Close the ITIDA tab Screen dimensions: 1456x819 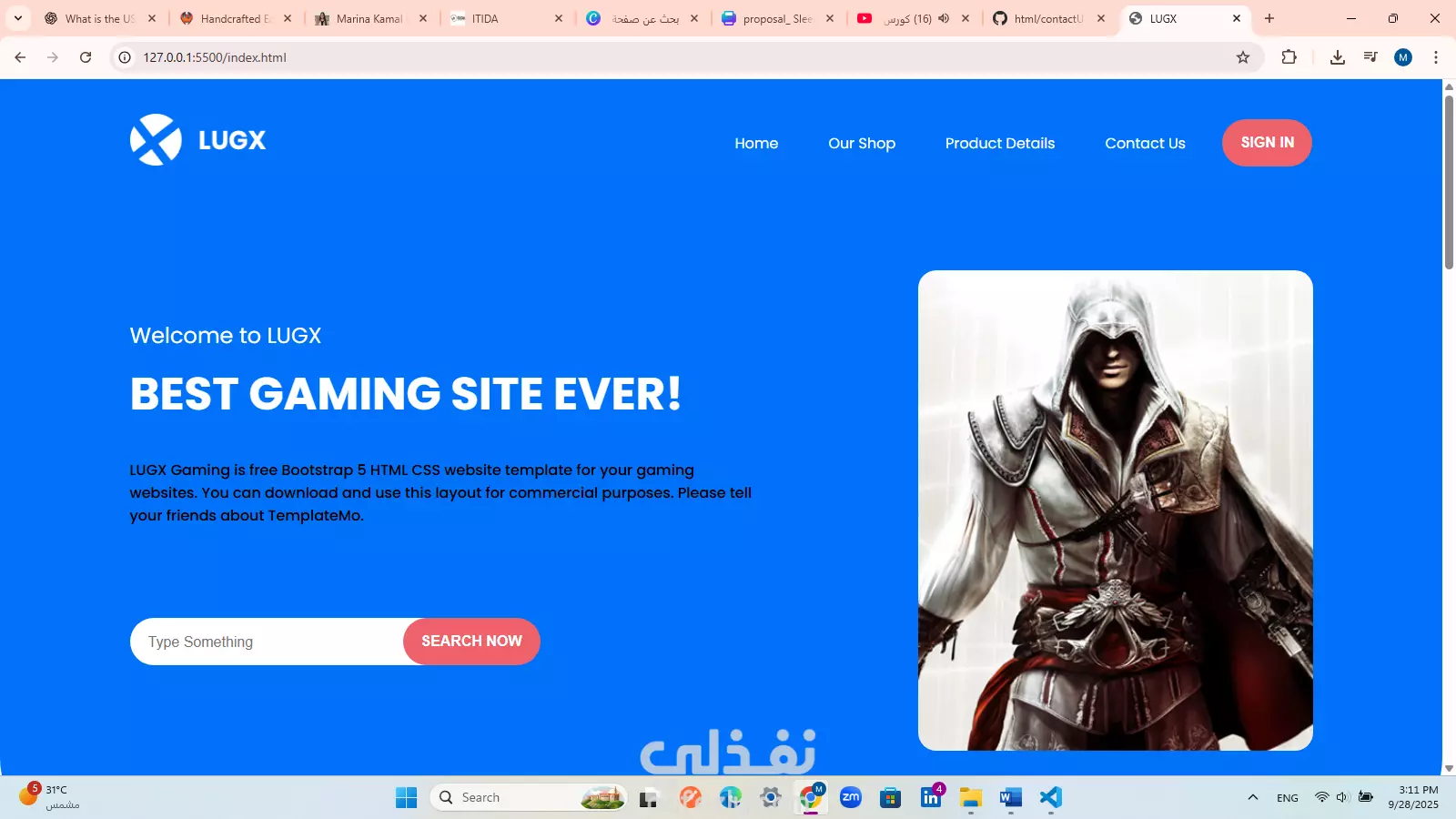point(559,18)
